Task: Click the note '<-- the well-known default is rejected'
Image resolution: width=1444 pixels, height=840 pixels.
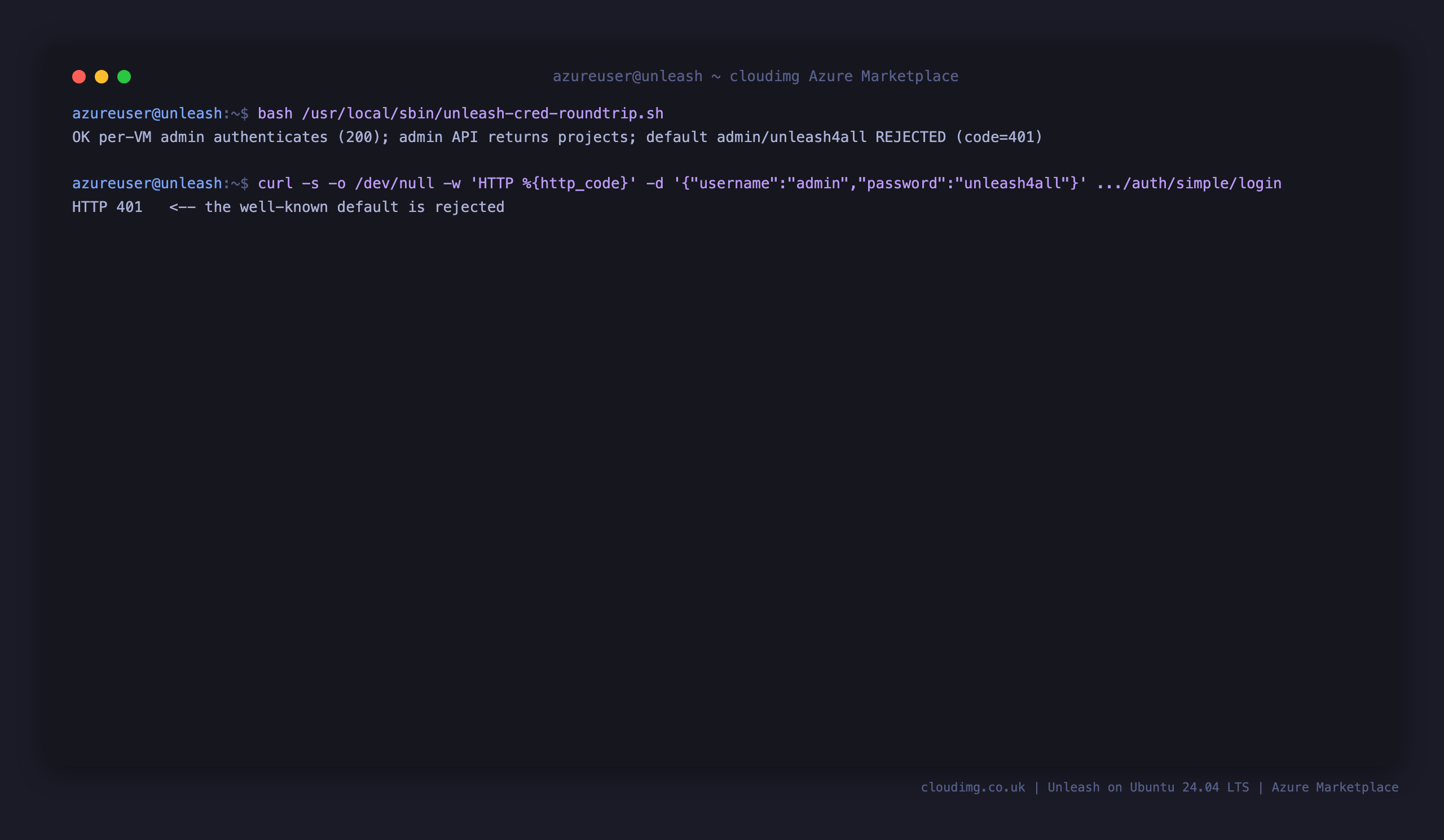Action: (337, 207)
